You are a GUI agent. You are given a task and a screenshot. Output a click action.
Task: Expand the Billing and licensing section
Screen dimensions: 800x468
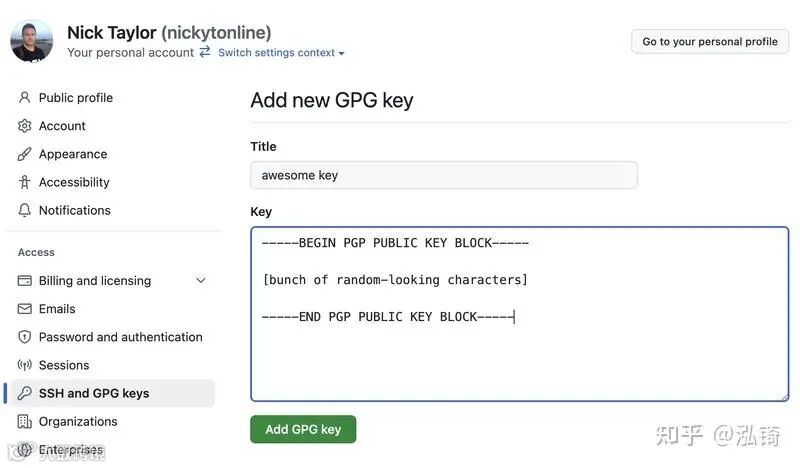click(200, 281)
